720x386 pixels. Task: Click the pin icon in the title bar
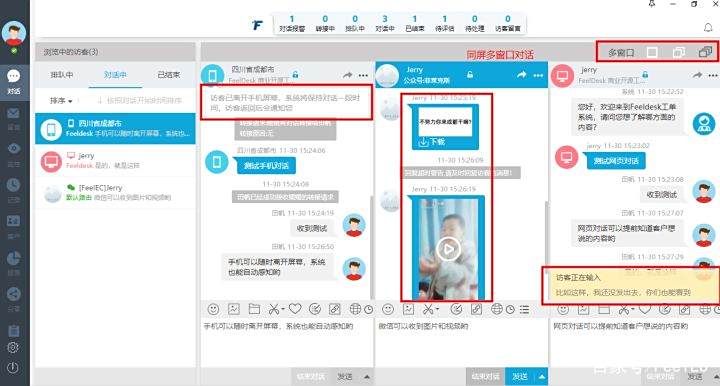tap(652, 4)
